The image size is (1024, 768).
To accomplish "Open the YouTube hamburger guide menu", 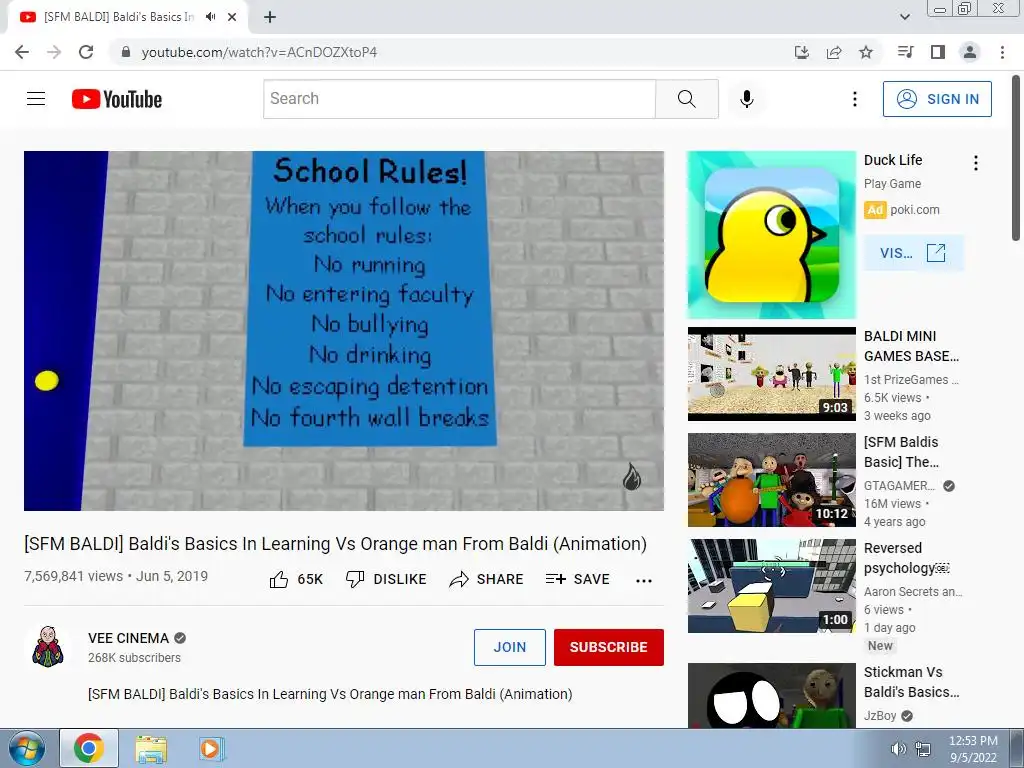I will coord(36,99).
